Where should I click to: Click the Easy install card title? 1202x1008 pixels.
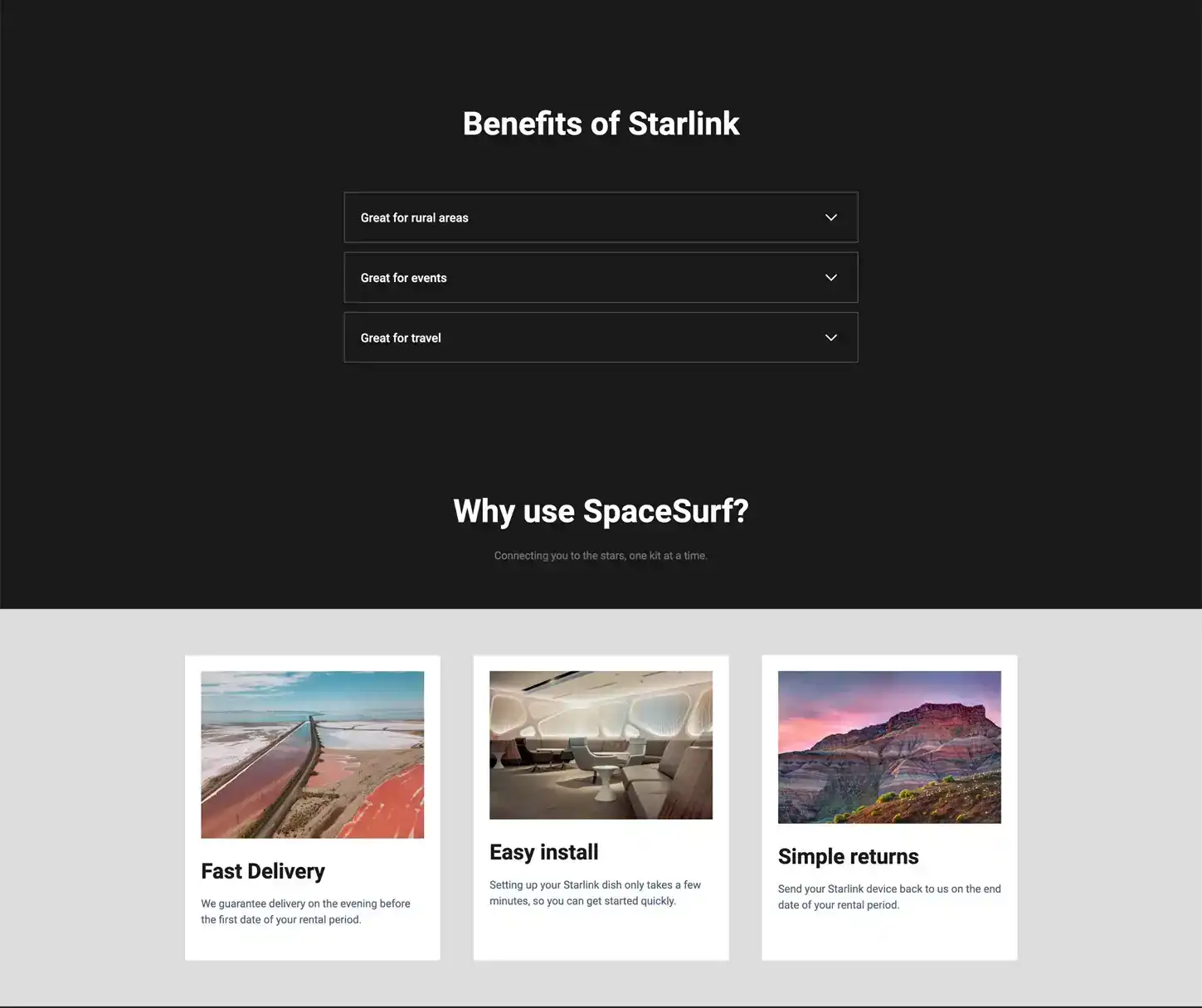click(x=543, y=852)
